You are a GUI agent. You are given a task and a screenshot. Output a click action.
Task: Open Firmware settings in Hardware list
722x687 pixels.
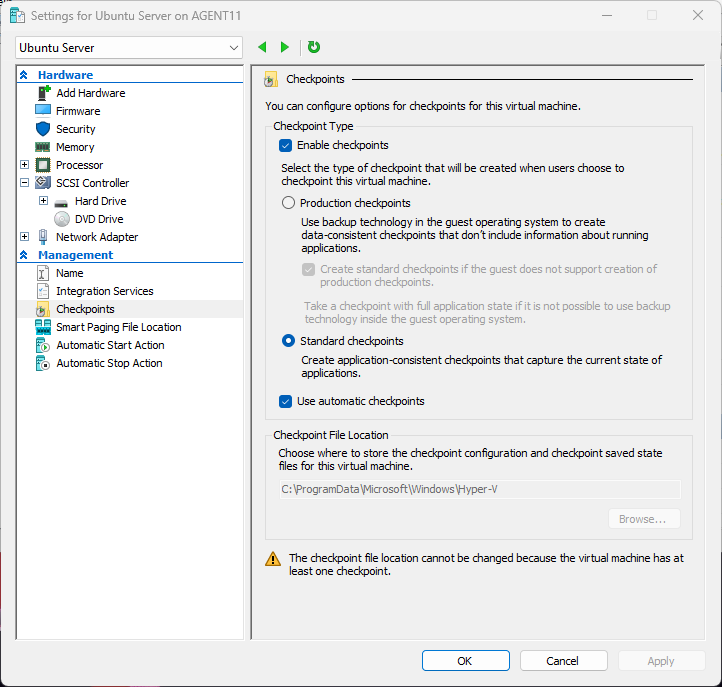[x=78, y=111]
